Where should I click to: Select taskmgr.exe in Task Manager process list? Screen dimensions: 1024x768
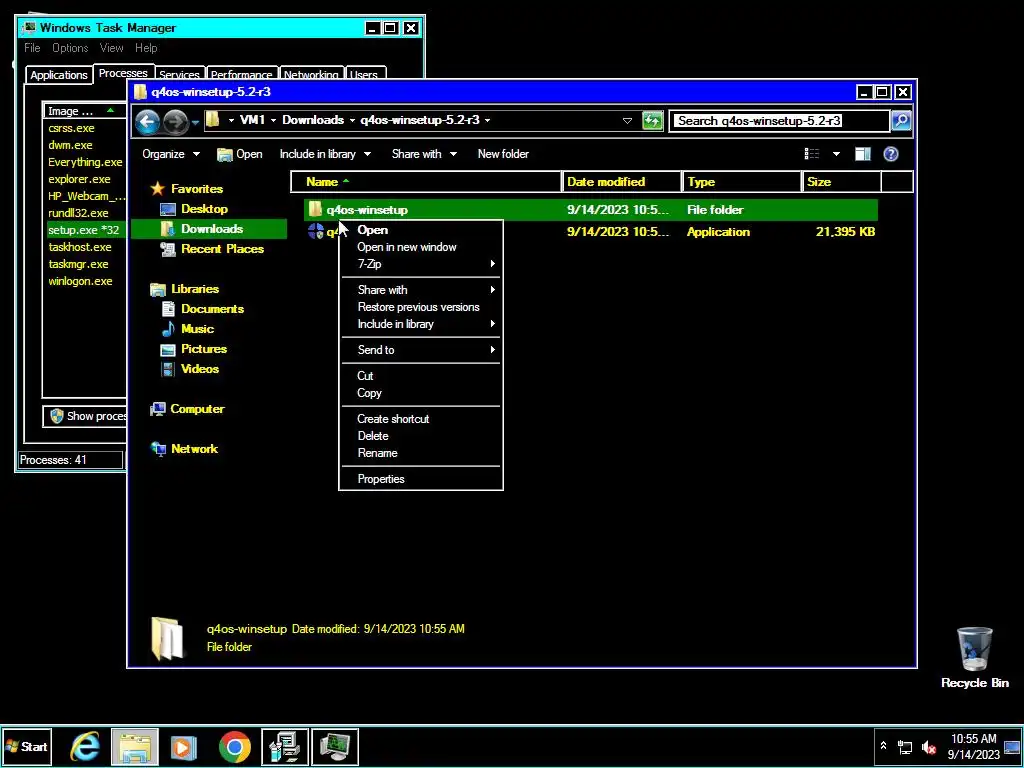point(78,264)
